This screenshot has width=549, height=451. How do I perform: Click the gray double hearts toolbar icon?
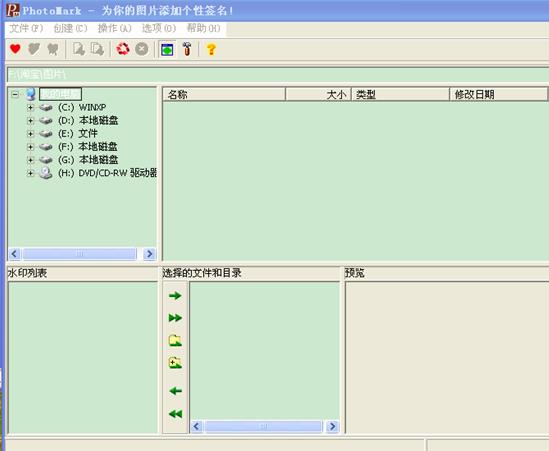pyautogui.click(x=53, y=49)
